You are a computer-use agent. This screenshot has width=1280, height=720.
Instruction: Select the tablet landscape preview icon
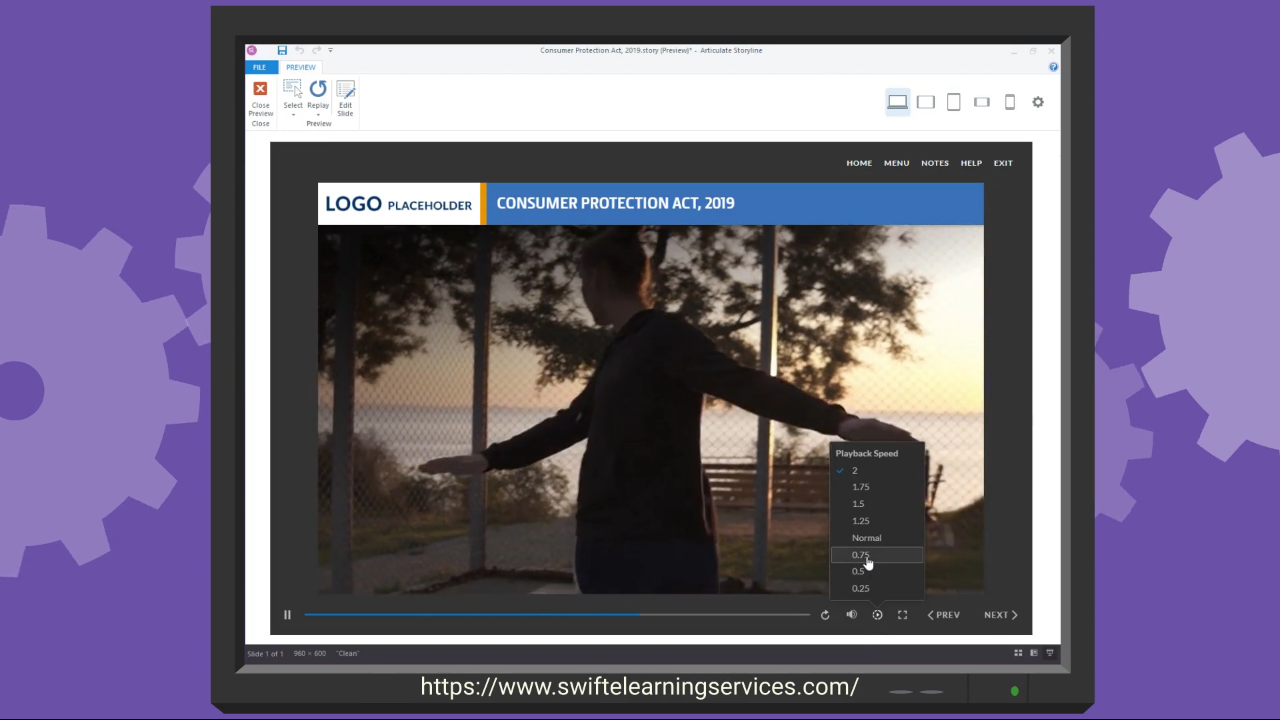point(926,102)
